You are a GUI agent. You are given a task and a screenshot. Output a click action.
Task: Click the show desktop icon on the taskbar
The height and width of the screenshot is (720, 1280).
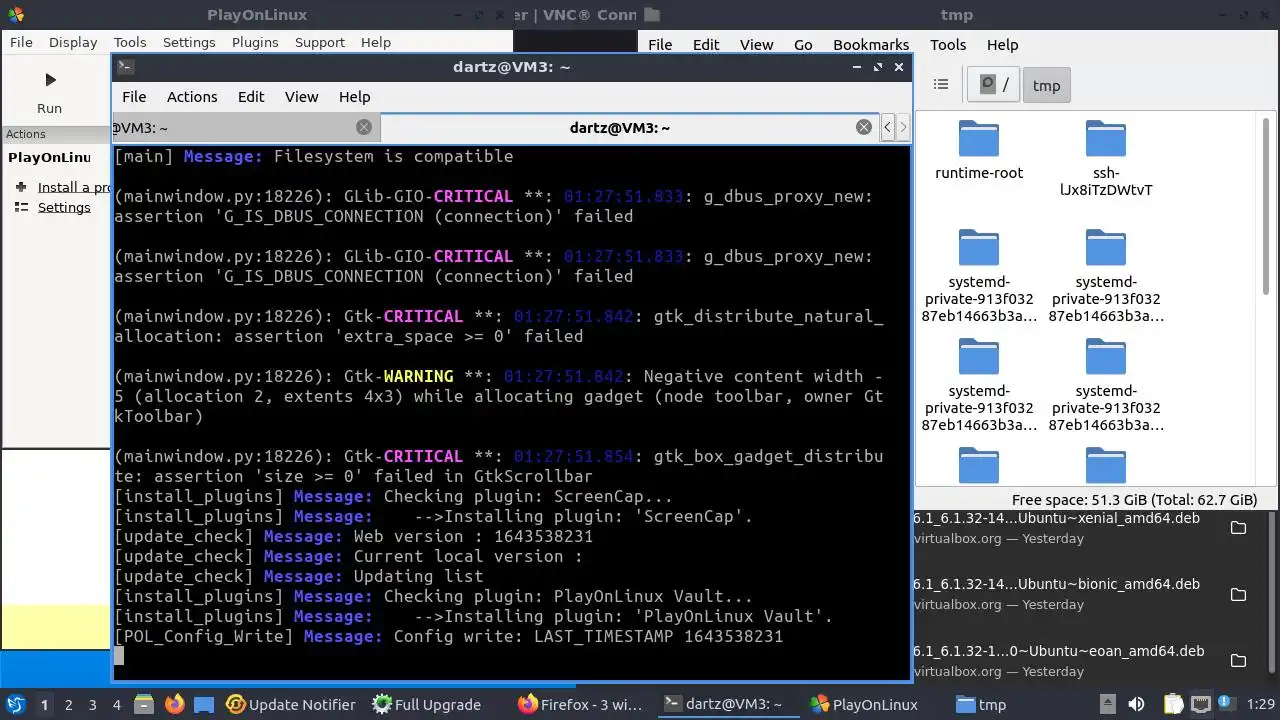[x=204, y=704]
